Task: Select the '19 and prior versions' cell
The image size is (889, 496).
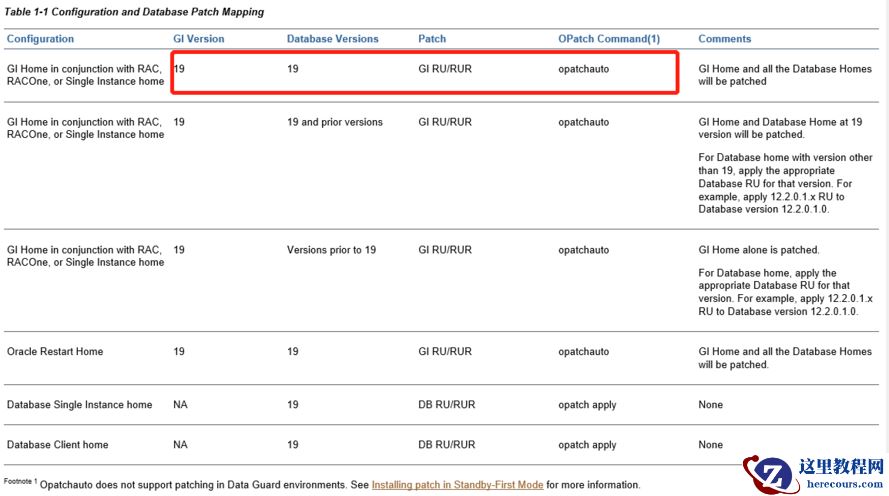Action: coord(335,122)
